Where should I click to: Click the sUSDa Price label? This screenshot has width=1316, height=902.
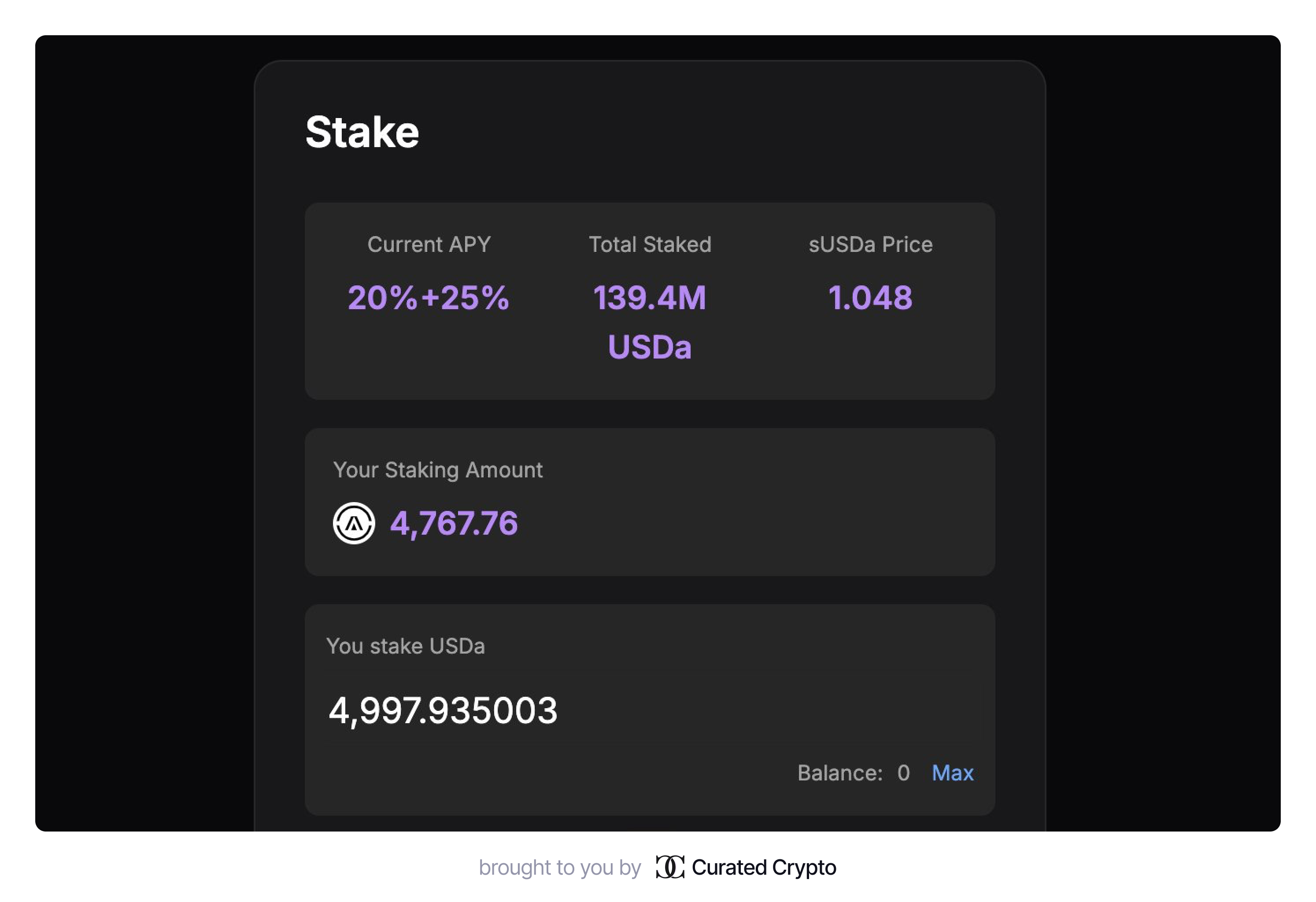(x=870, y=244)
